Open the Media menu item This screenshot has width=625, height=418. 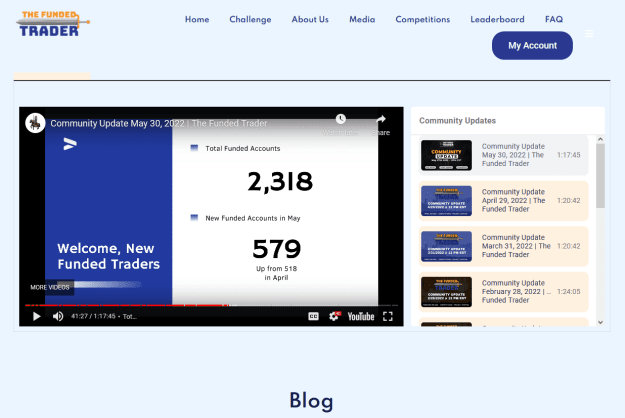(x=362, y=19)
